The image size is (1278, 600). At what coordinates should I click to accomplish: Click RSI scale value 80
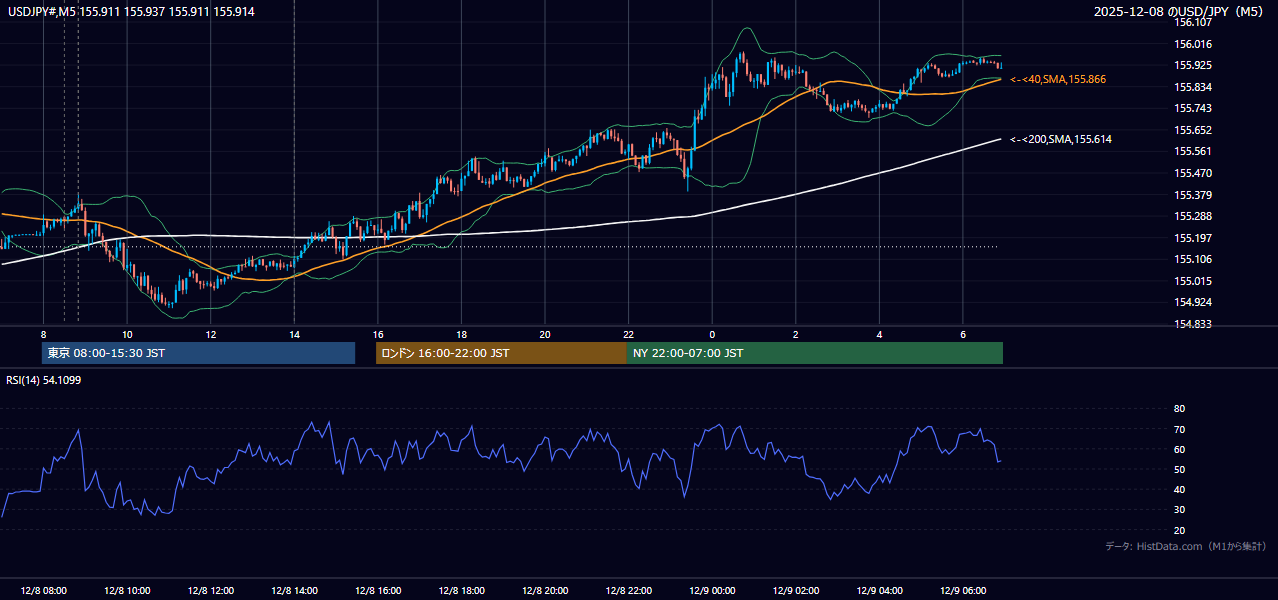(x=1180, y=409)
